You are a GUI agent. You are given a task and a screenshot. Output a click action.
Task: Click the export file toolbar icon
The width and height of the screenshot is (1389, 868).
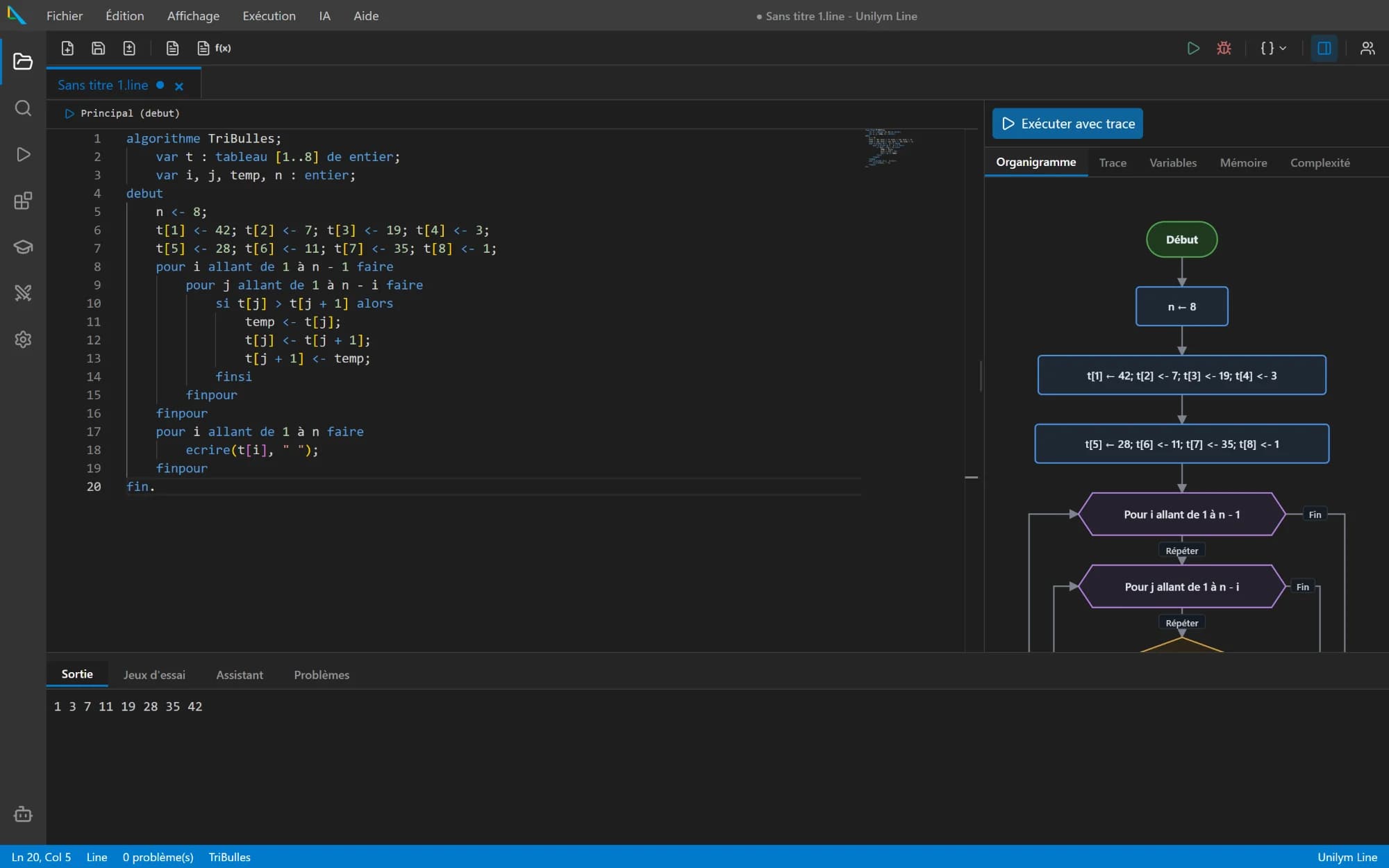pos(129,48)
